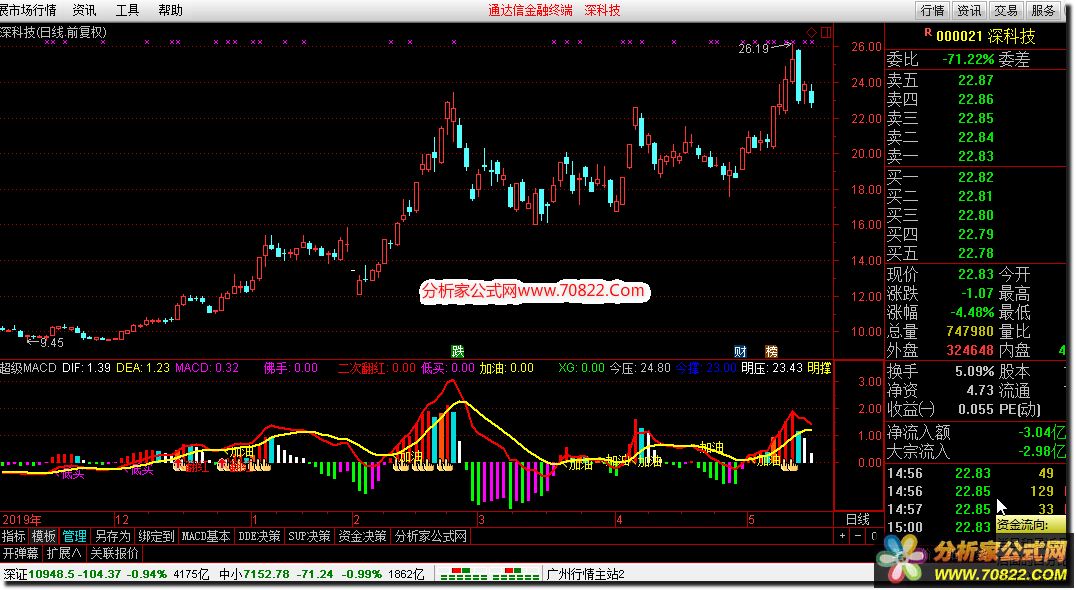Click the 总量 value 747980
Viewport: 1076px width, 590px height.
[x=970, y=331]
